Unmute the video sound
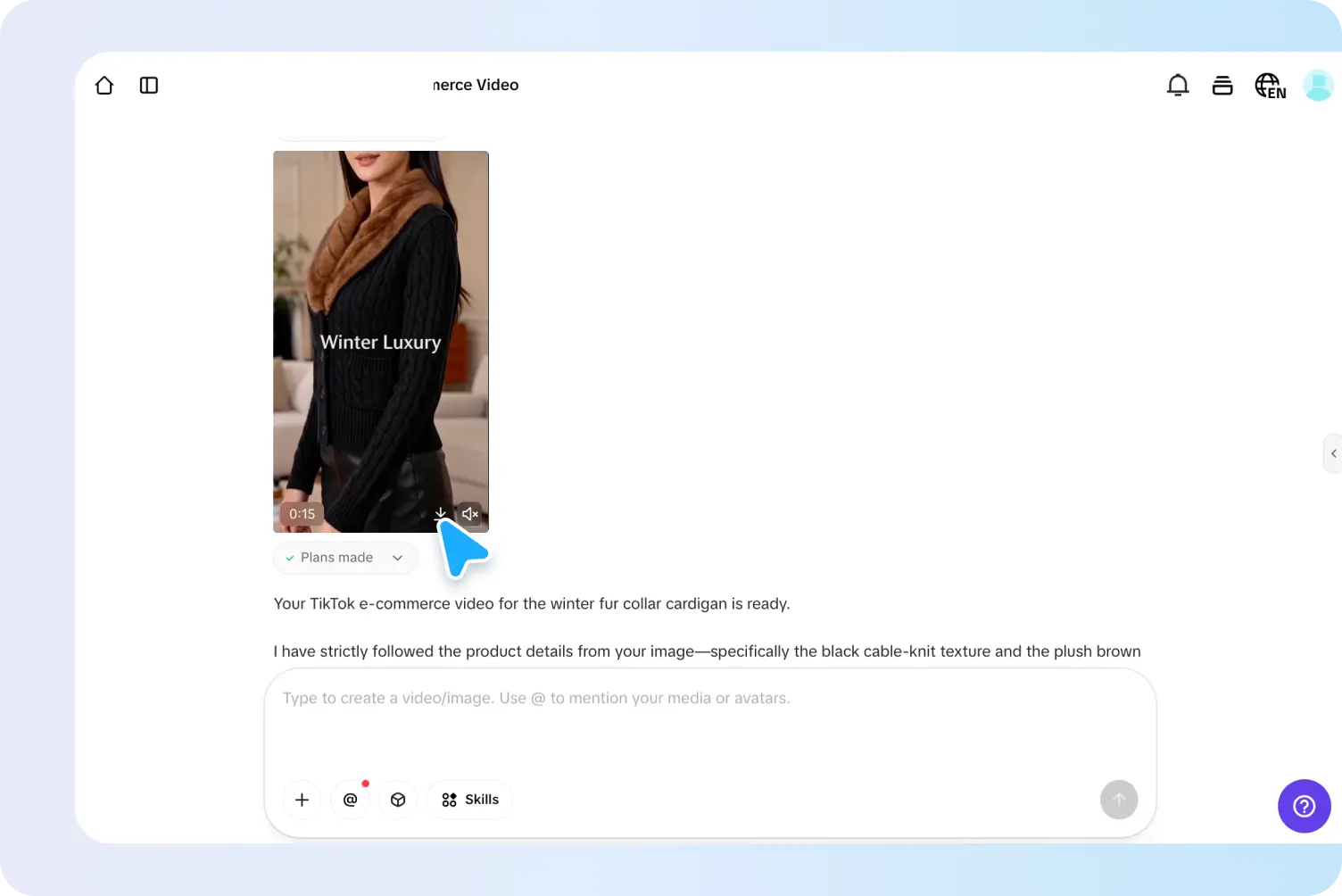Image resolution: width=1342 pixels, height=896 pixels. click(x=470, y=514)
